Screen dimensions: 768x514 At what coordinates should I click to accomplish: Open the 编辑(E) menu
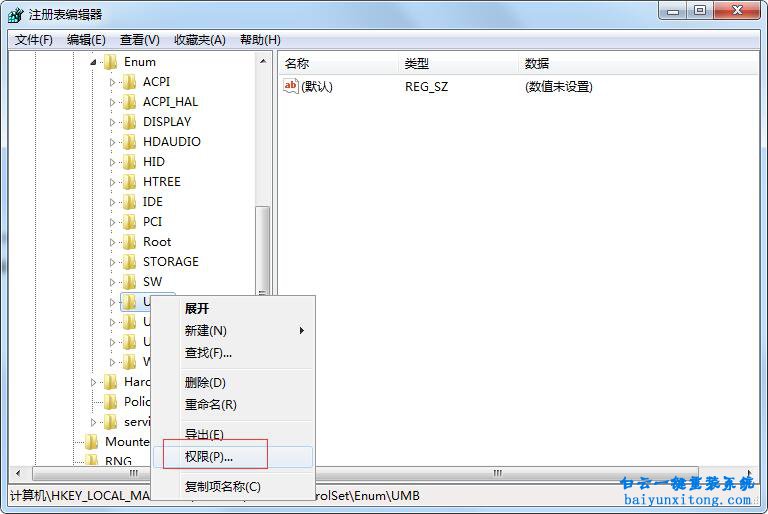pos(86,40)
